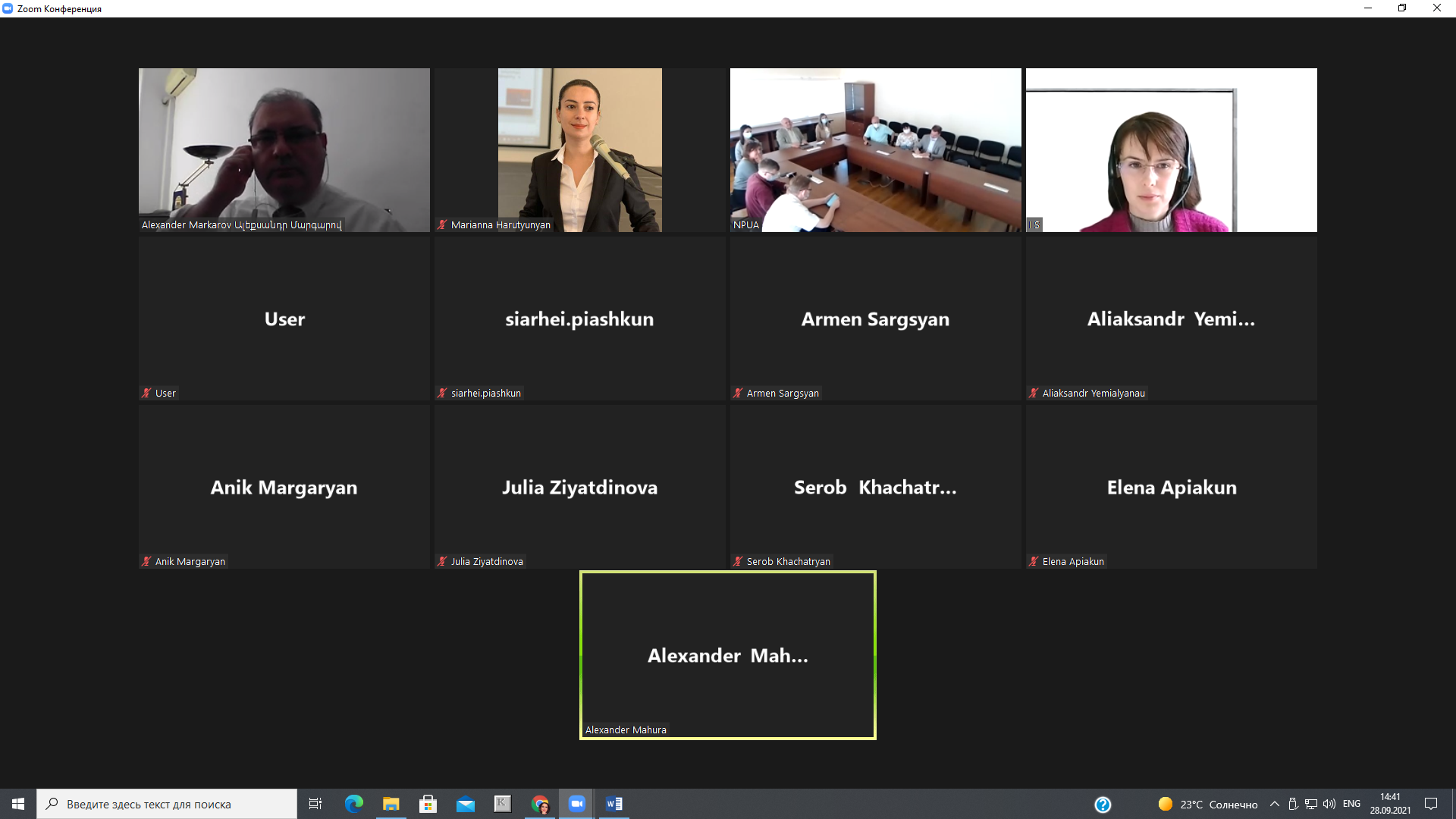1456x819 pixels.
Task: Expand the hidden system tray icons chevron
Action: (x=1275, y=804)
